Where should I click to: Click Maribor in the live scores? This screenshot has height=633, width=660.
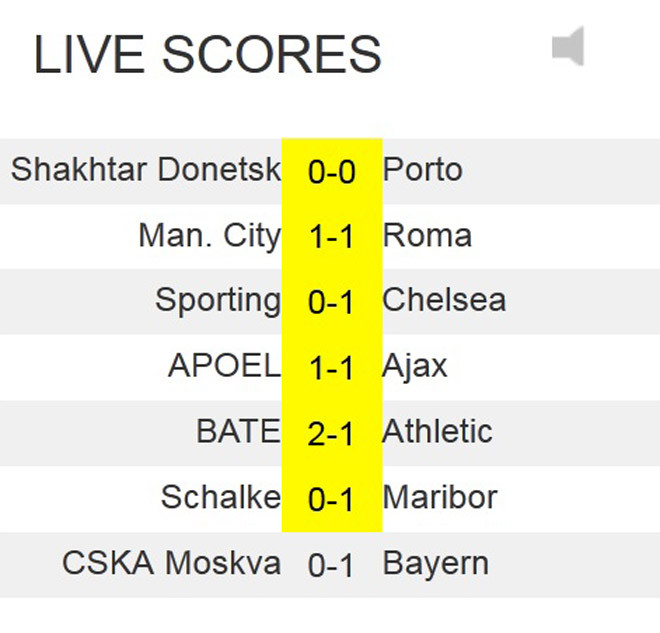(440, 497)
